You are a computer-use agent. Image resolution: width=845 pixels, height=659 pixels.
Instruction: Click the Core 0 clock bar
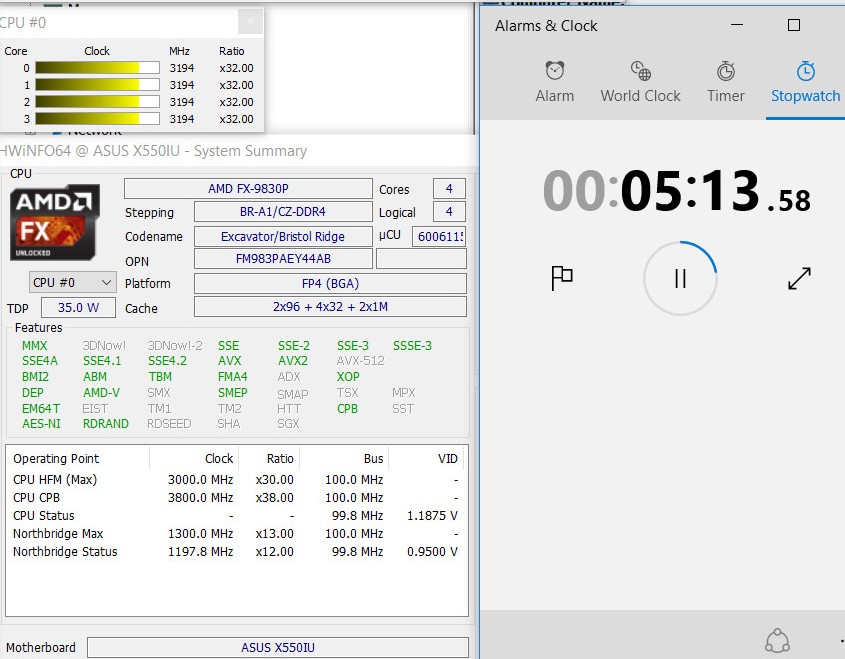click(97, 68)
